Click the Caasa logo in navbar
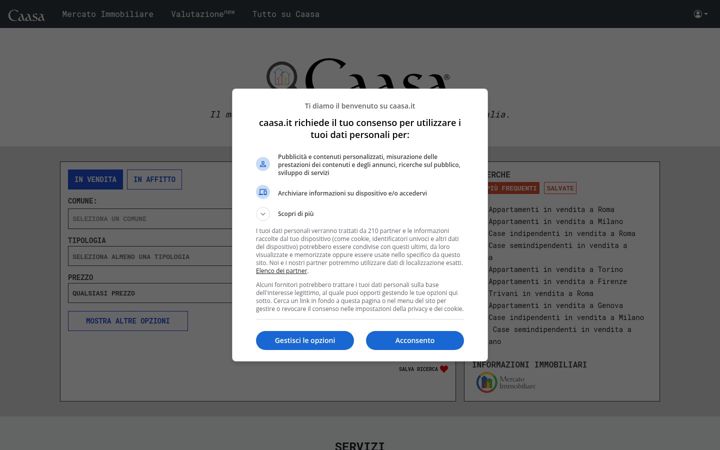Viewport: 720px width, 450px height. (x=26, y=15)
